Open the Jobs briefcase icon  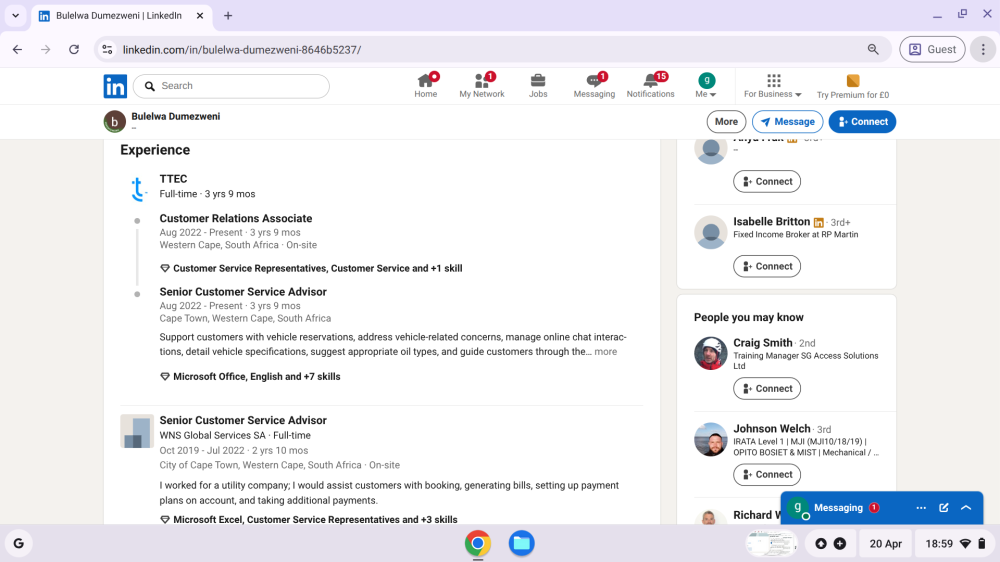tap(538, 85)
